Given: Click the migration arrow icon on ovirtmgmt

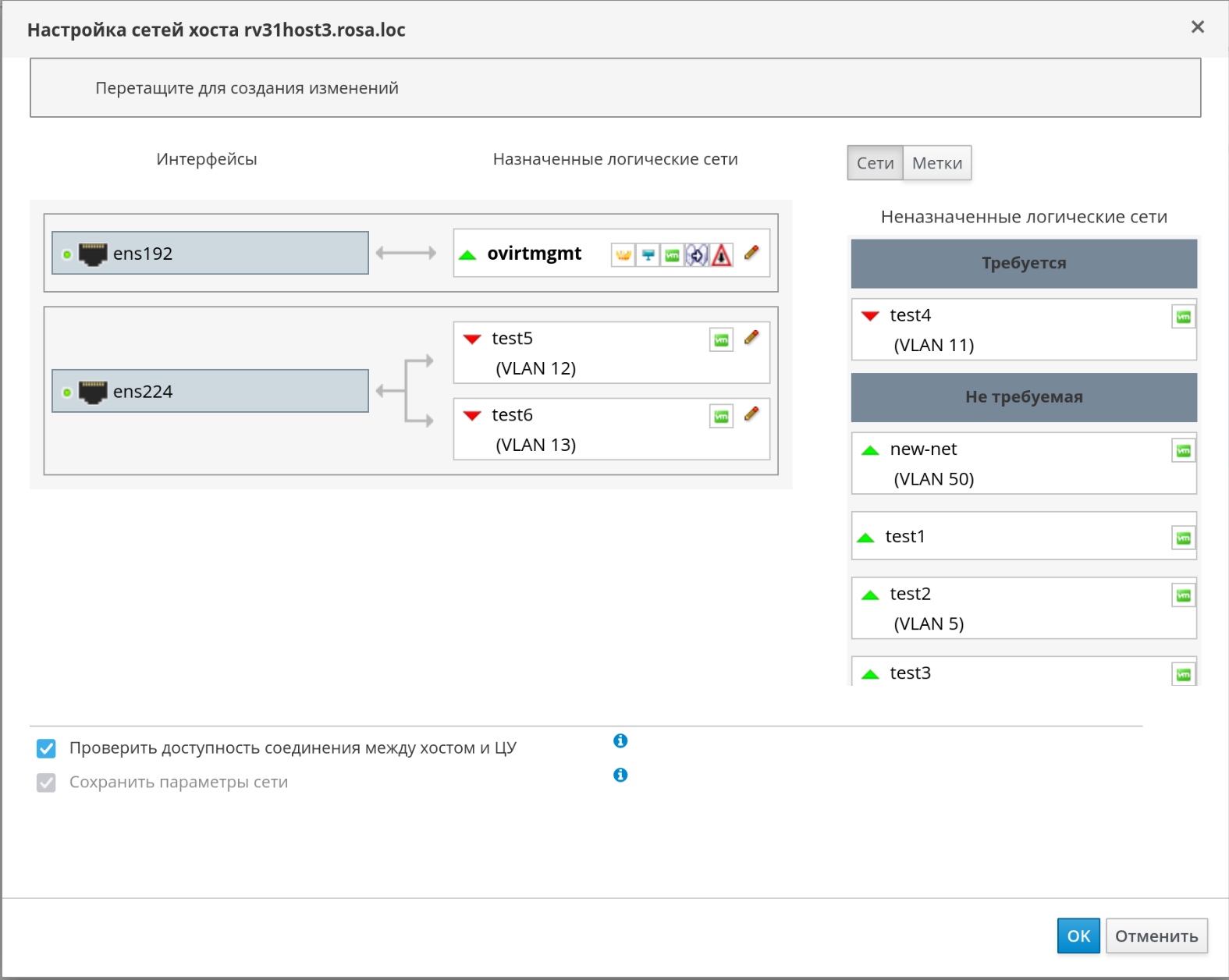Looking at the screenshot, I should coord(697,255).
